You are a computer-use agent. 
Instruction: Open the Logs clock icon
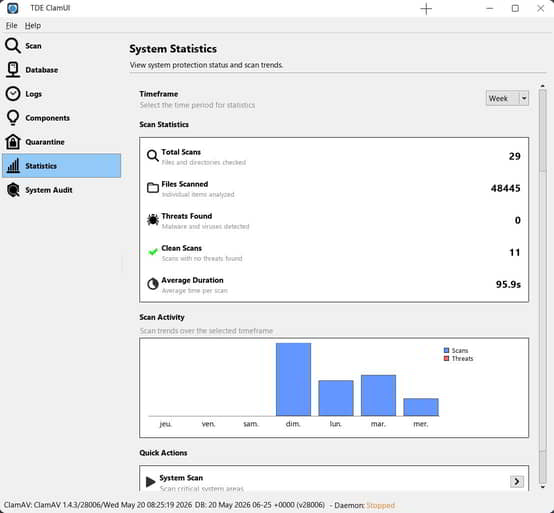coord(13,94)
